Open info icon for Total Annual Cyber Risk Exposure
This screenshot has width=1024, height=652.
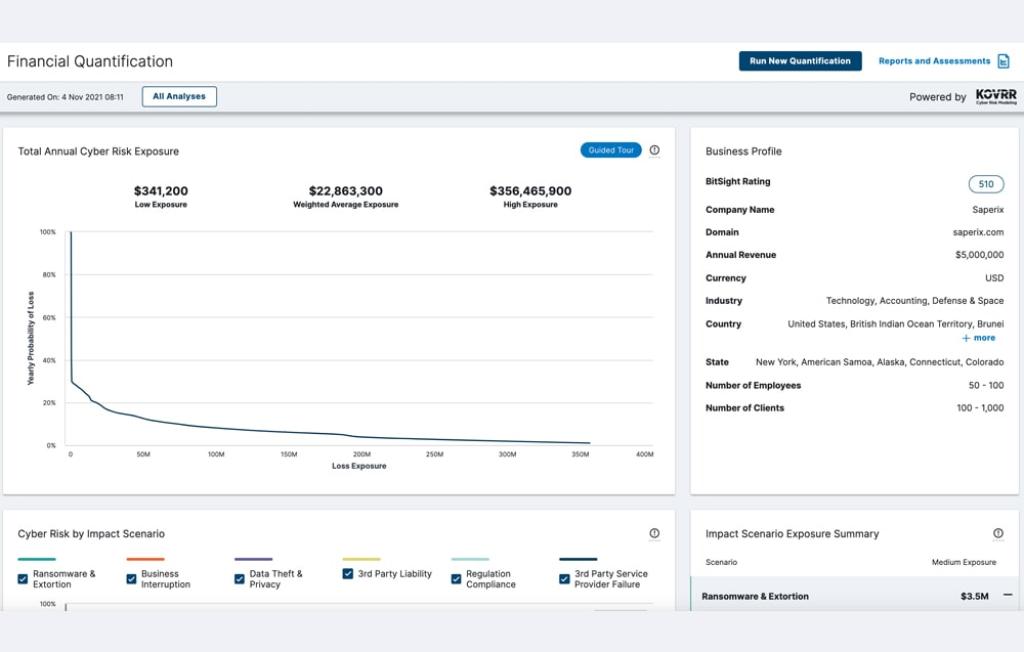tap(654, 150)
